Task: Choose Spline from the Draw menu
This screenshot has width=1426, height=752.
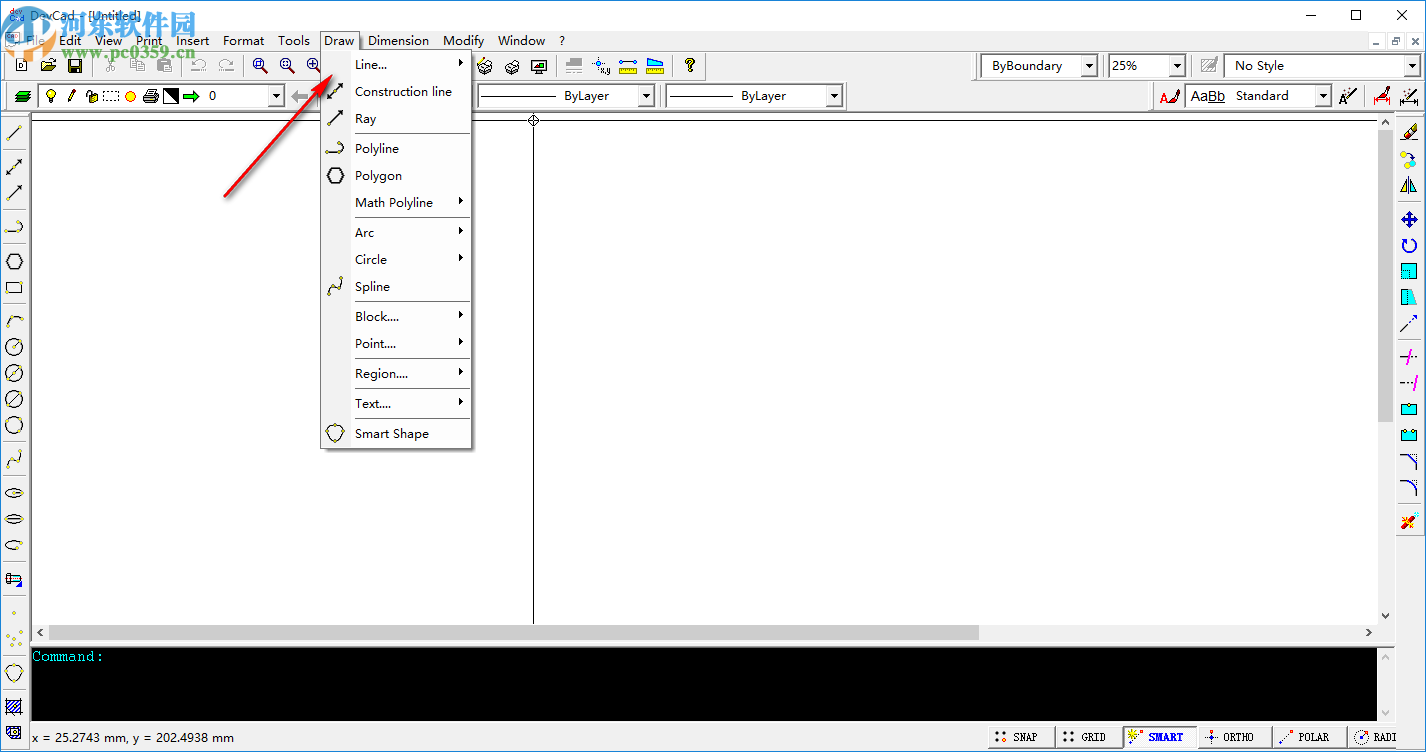Action: click(x=396, y=286)
